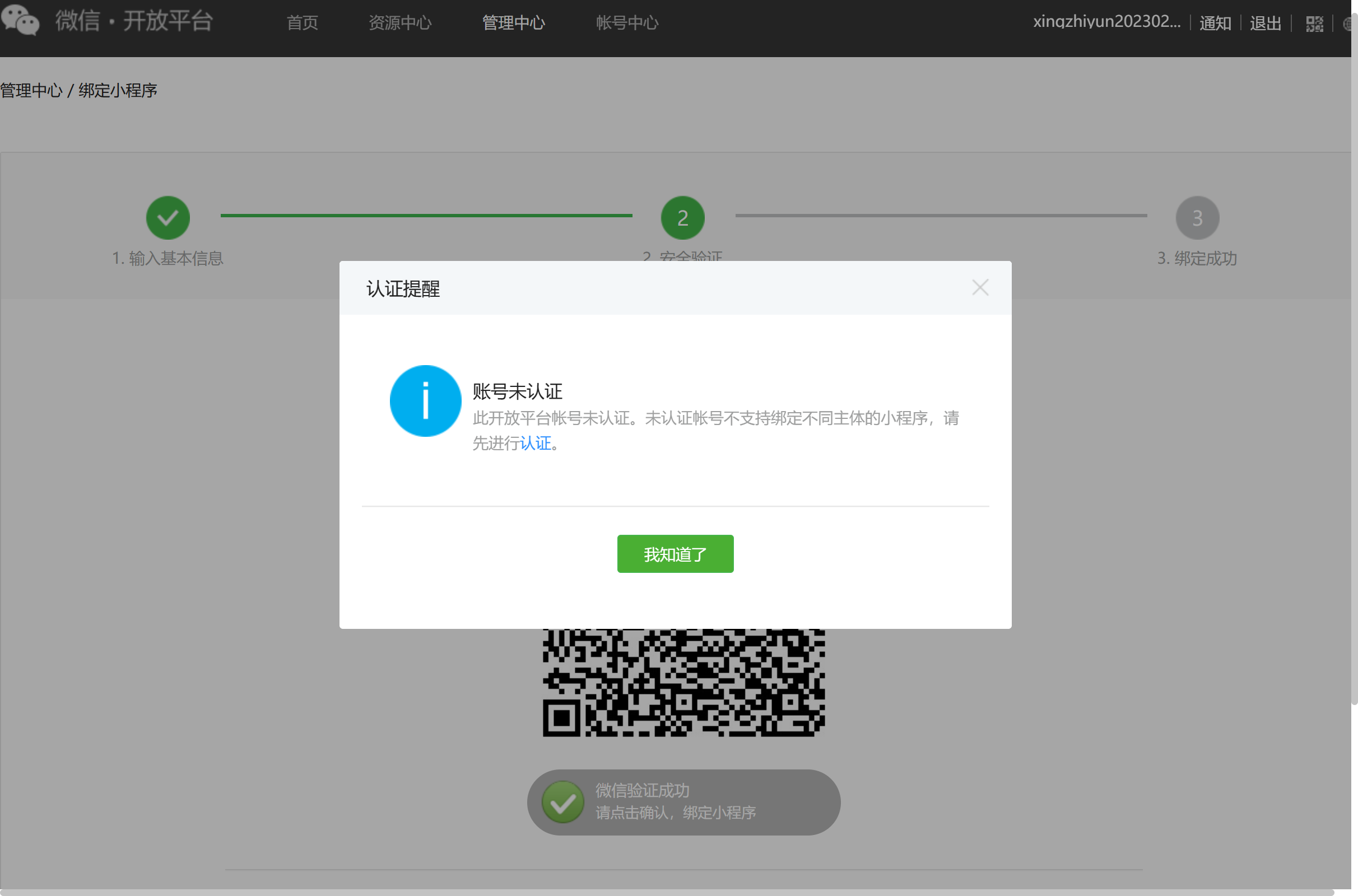Open 帐号中心 navigation item
Image resolution: width=1358 pixels, height=896 pixels.
click(627, 23)
